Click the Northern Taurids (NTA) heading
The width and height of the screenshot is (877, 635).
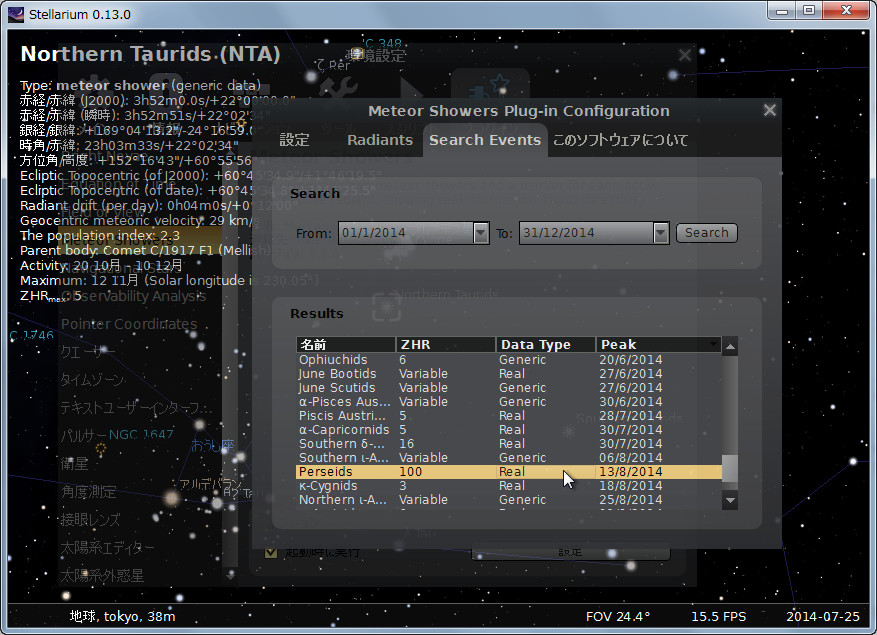pos(150,54)
